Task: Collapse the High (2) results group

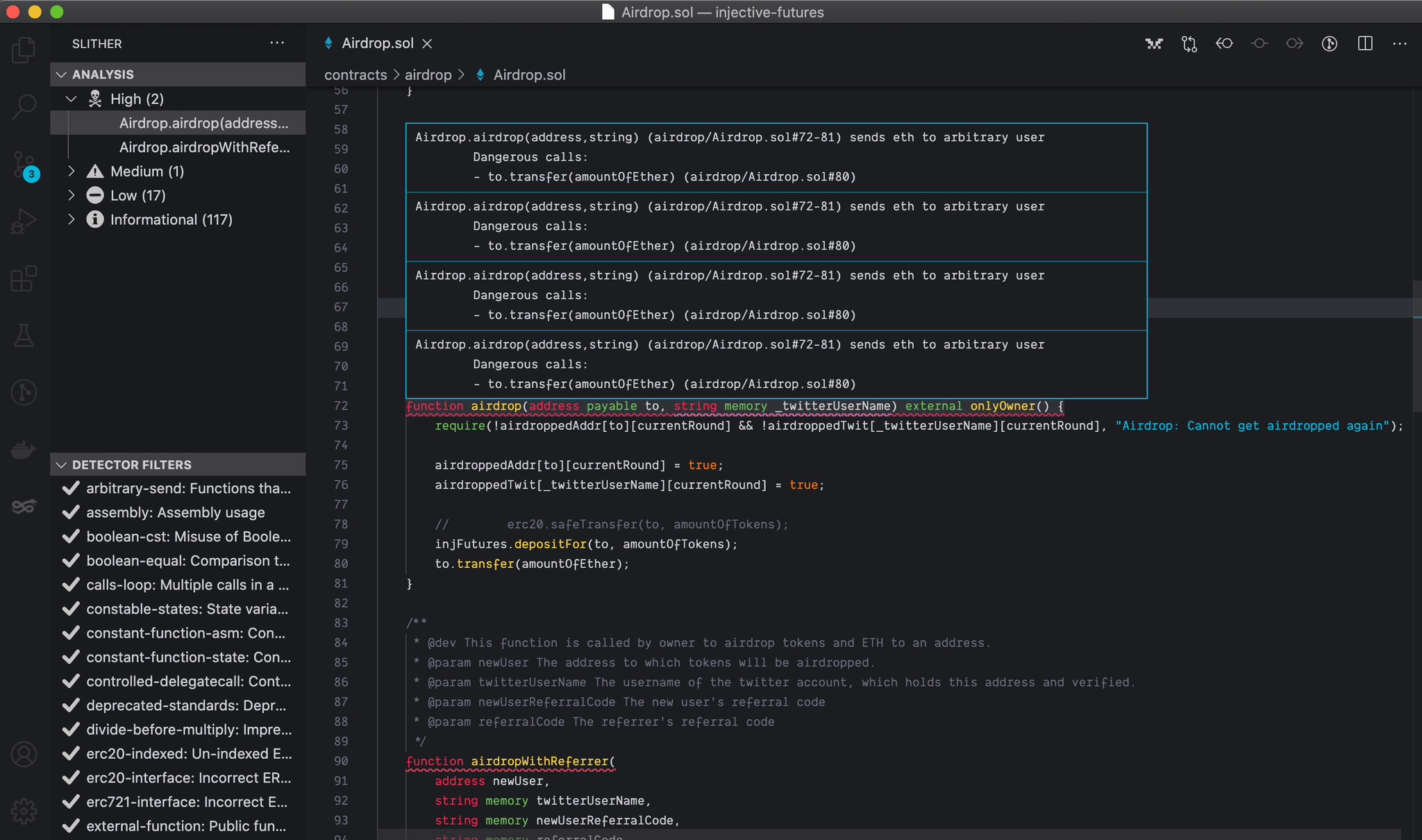Action: coord(71,99)
